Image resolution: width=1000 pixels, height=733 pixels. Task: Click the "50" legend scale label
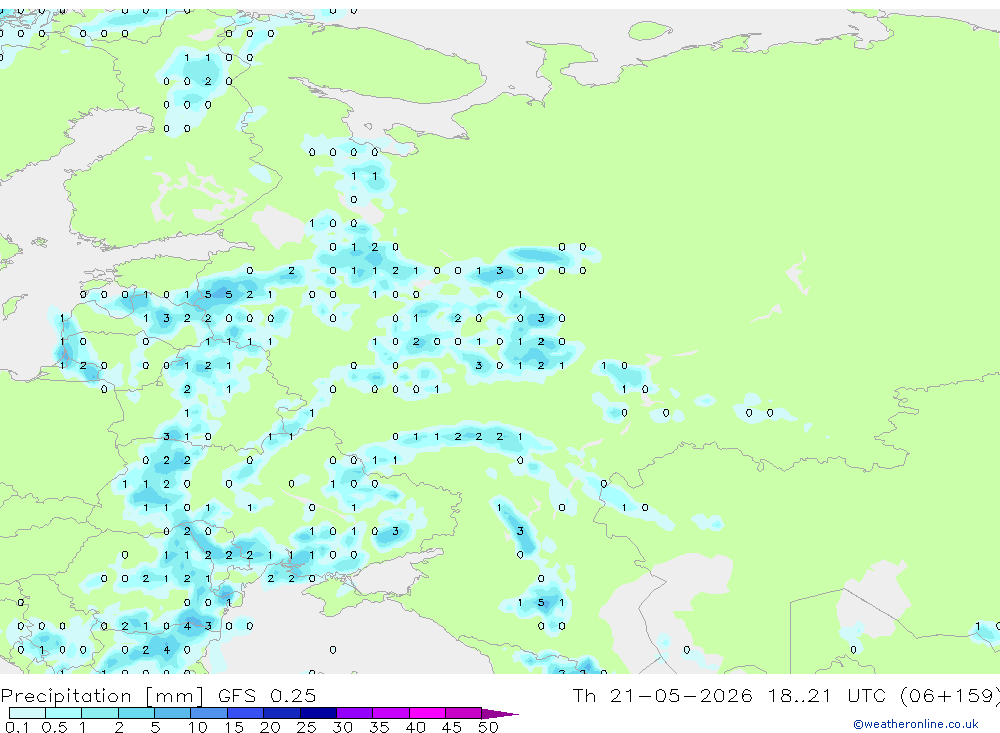488,727
